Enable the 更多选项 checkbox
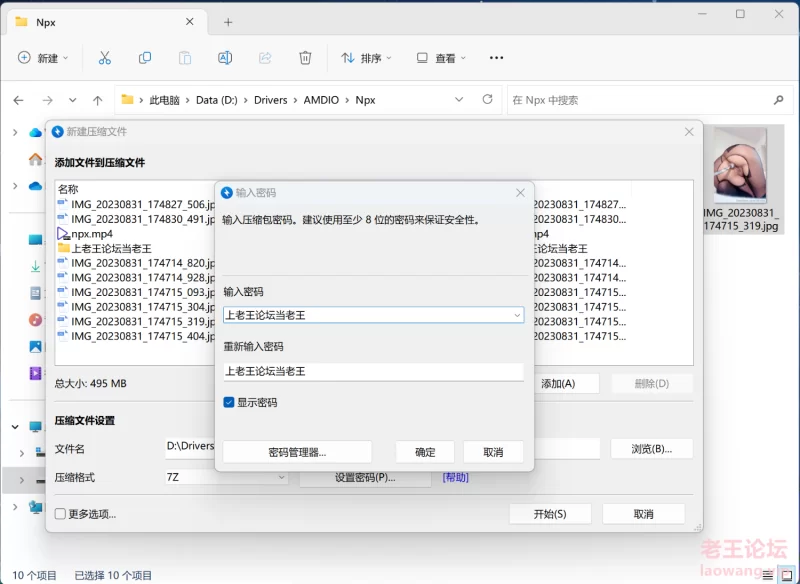 pyautogui.click(x=61, y=514)
